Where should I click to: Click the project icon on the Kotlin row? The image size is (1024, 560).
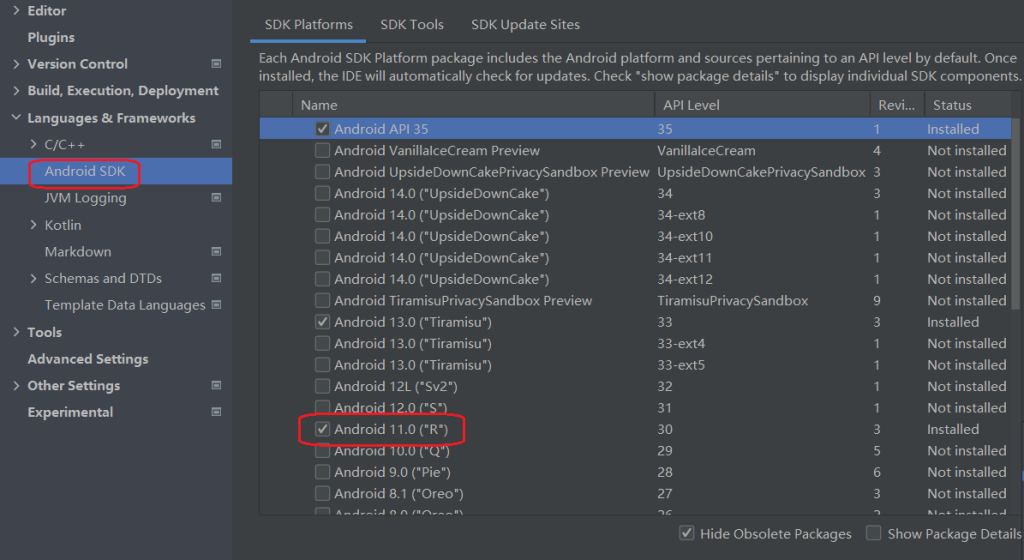(216, 225)
